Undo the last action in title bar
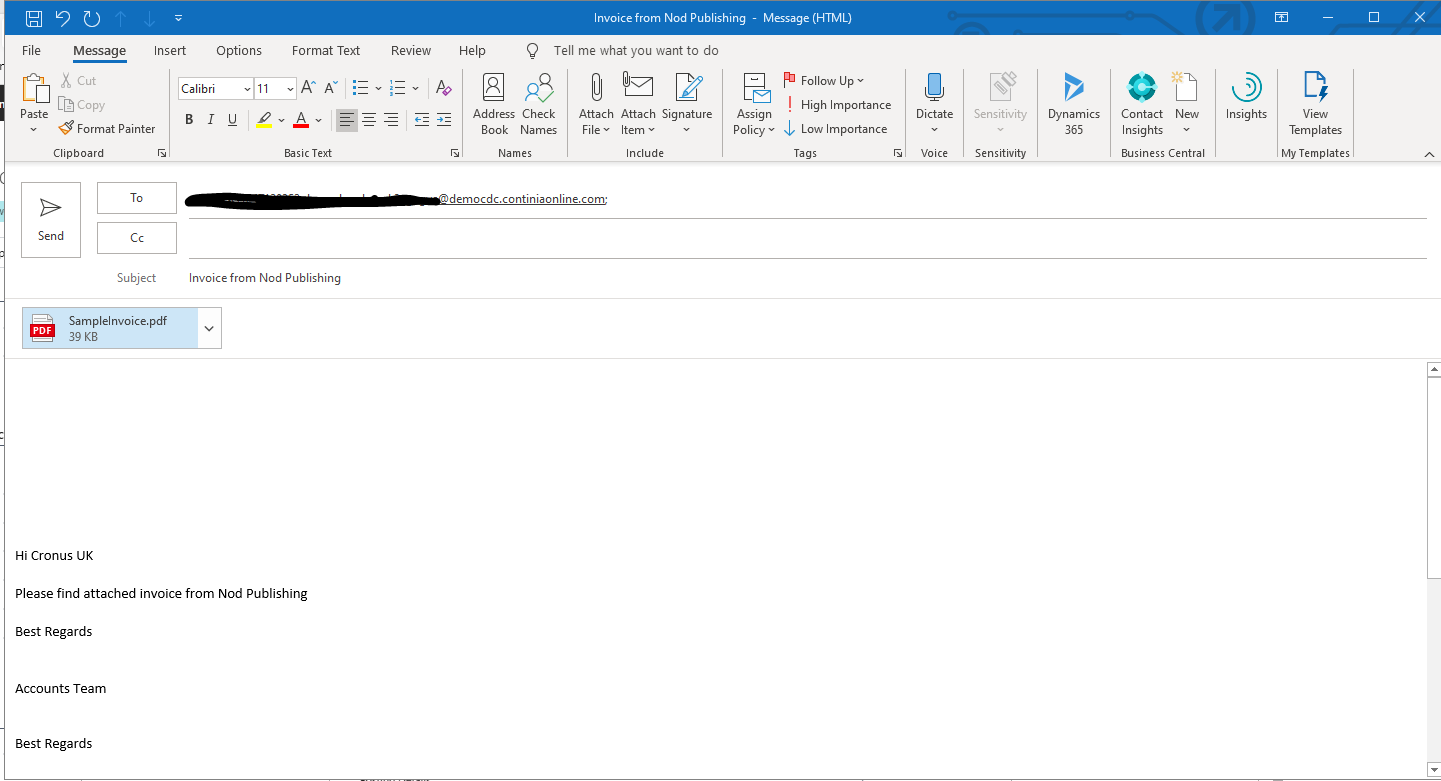Viewport: 1441px width, 781px height. [x=63, y=18]
